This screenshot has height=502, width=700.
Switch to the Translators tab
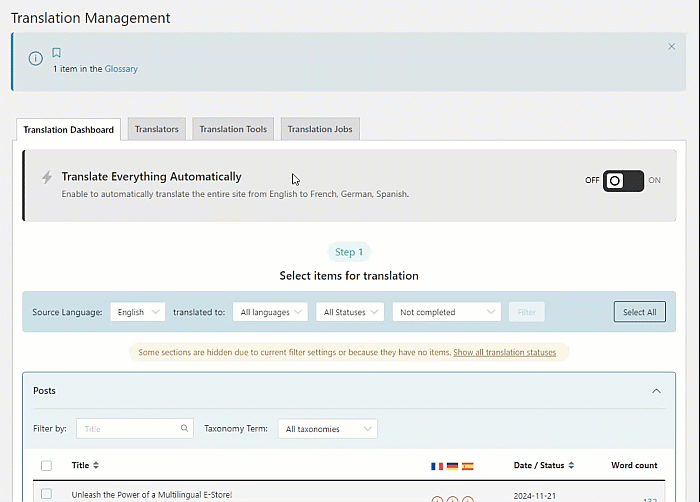(x=157, y=129)
